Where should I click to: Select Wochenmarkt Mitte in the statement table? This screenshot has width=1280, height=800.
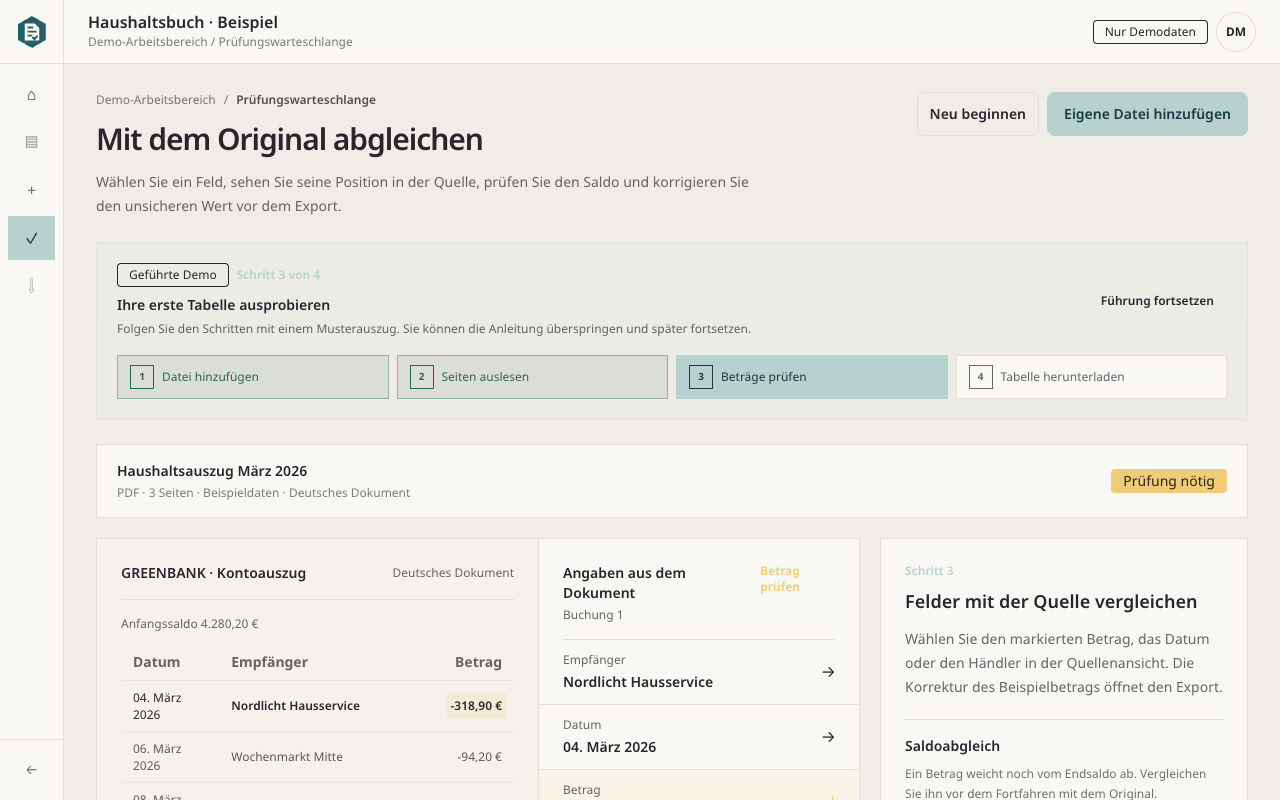pos(287,757)
